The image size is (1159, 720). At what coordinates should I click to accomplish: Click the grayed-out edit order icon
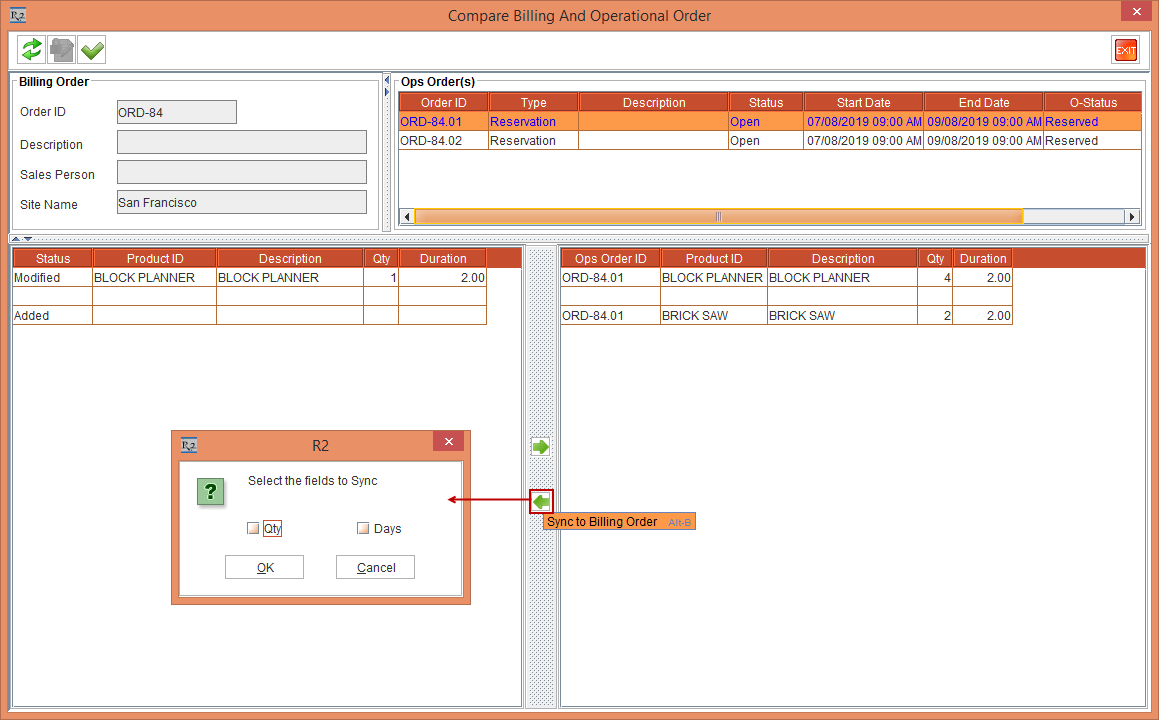click(x=61, y=49)
